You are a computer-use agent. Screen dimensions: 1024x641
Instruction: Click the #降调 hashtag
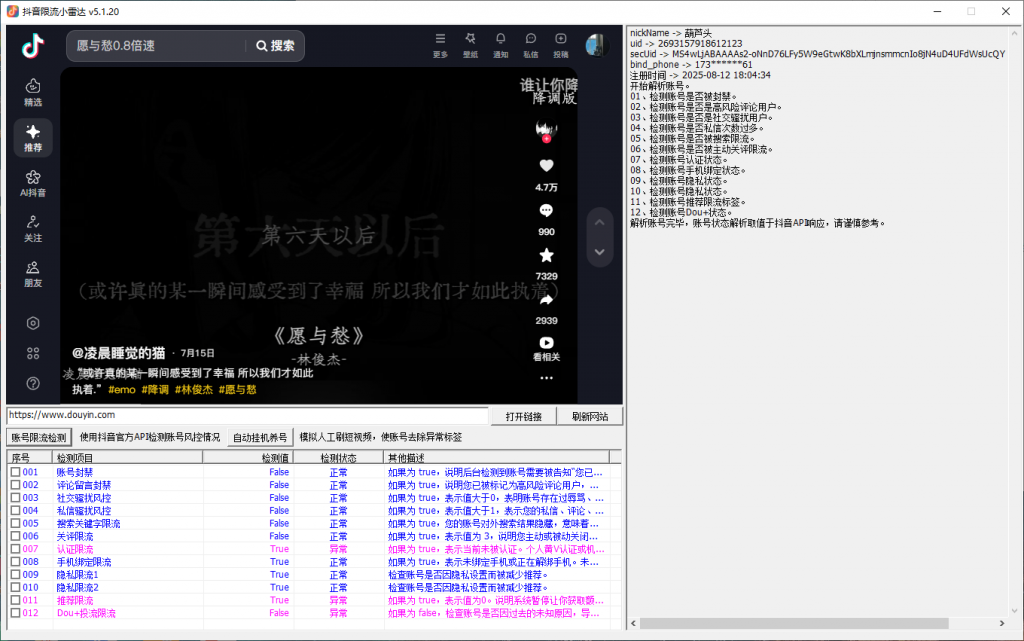(155, 390)
